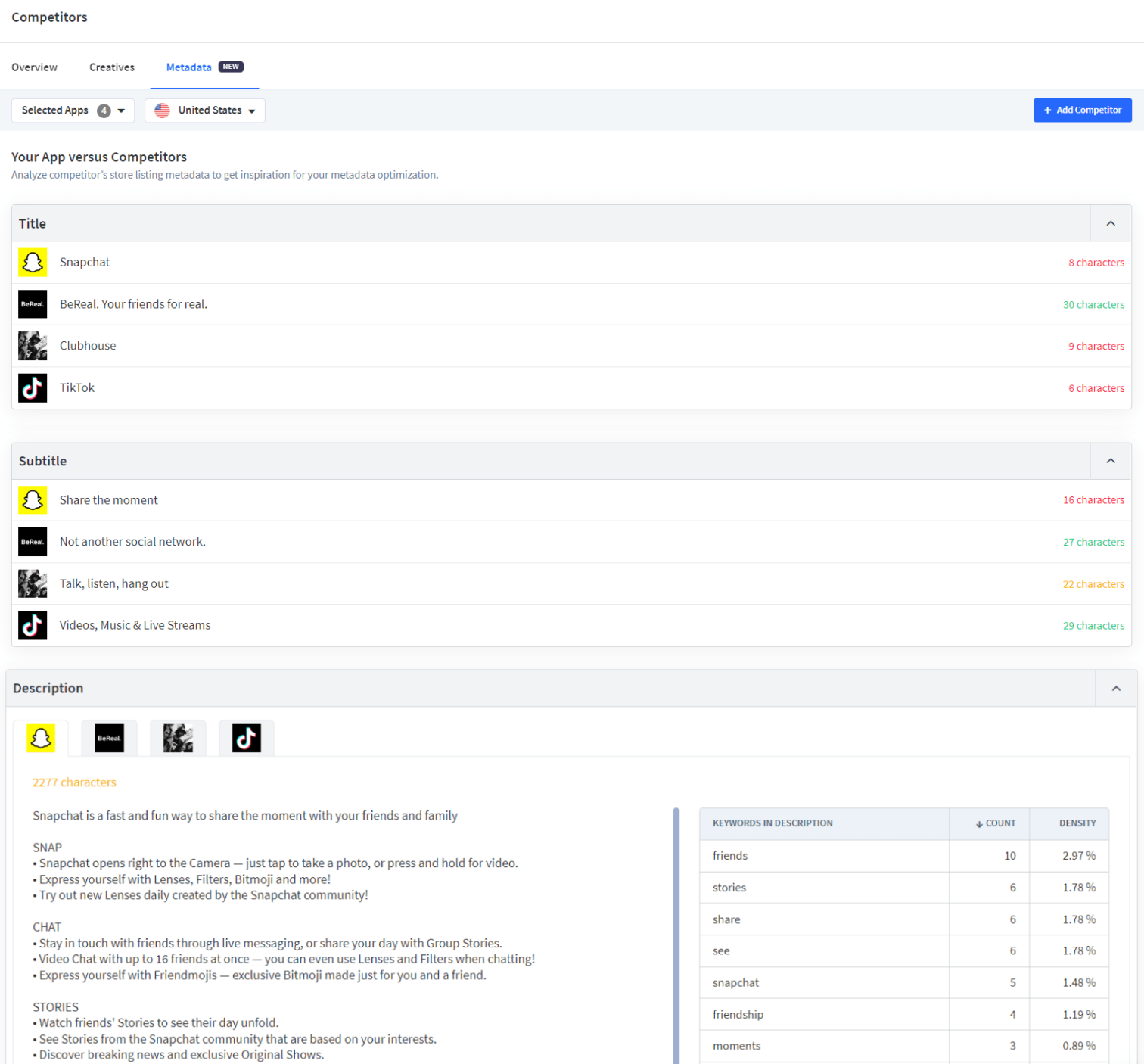Collapse the Description section

pyautogui.click(x=1116, y=688)
